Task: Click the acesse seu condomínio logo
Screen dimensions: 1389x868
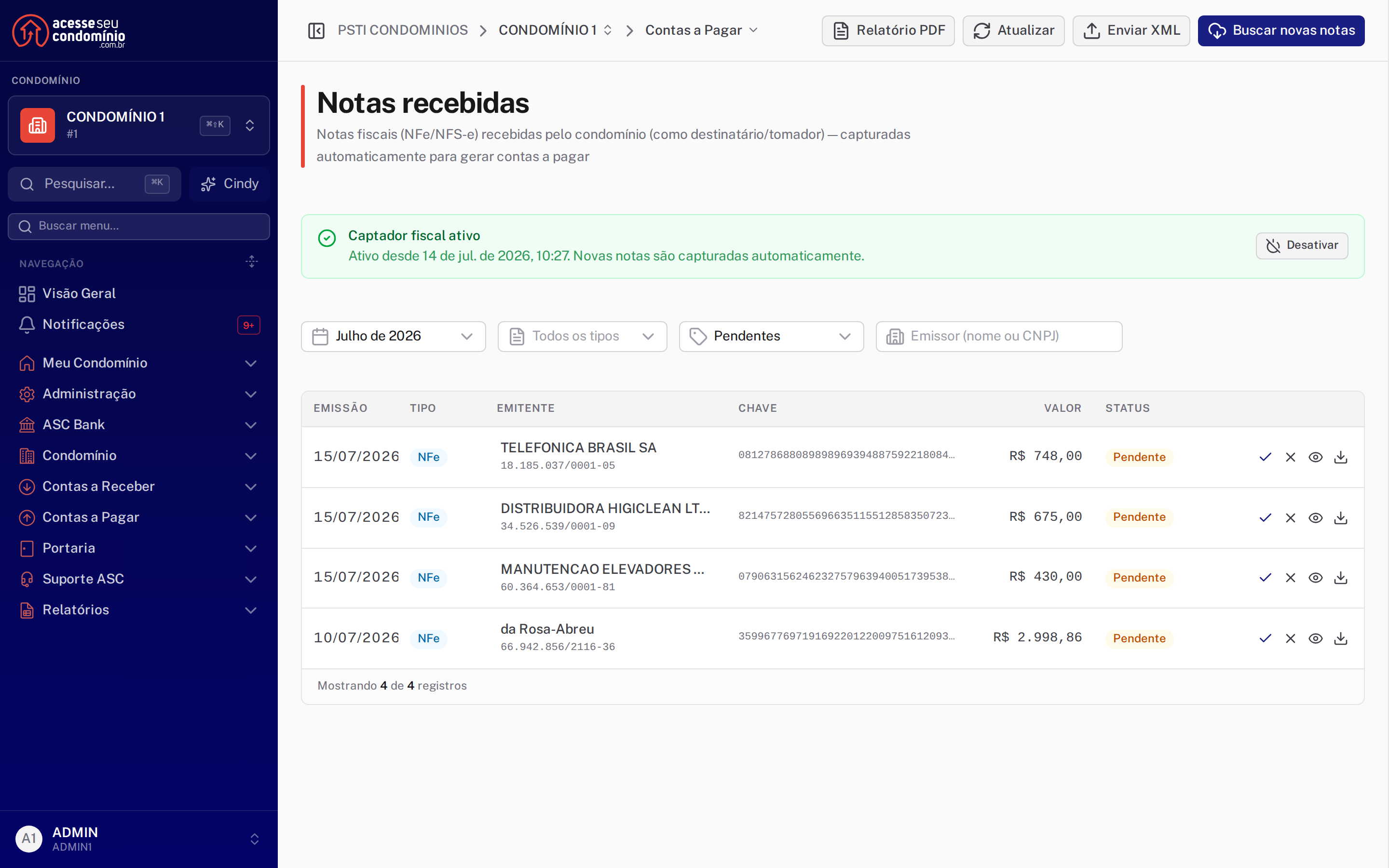Action: 69,31
